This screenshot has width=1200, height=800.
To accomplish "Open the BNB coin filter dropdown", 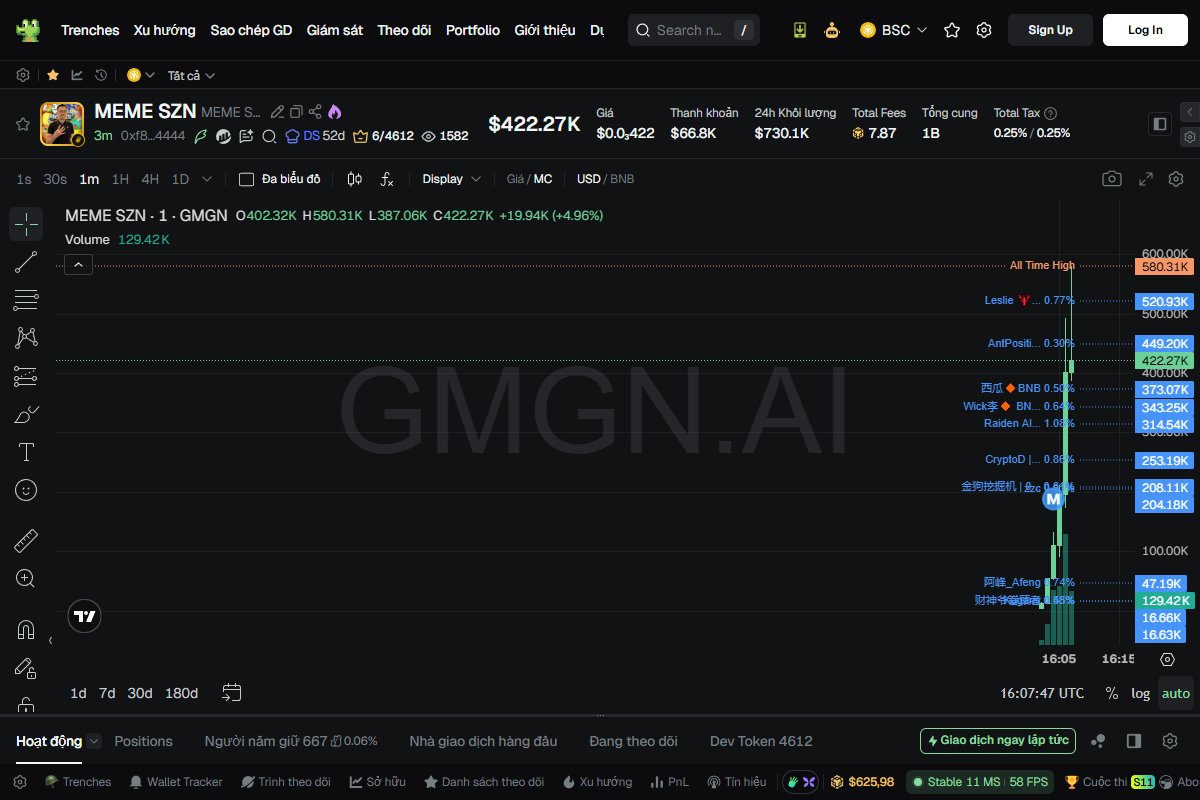I will 141,75.
